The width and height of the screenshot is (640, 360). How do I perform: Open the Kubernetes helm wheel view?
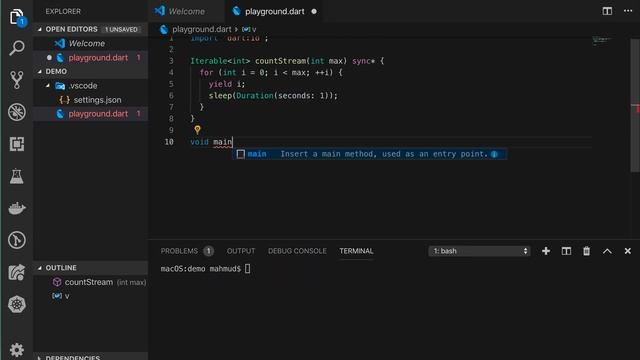coord(17,304)
